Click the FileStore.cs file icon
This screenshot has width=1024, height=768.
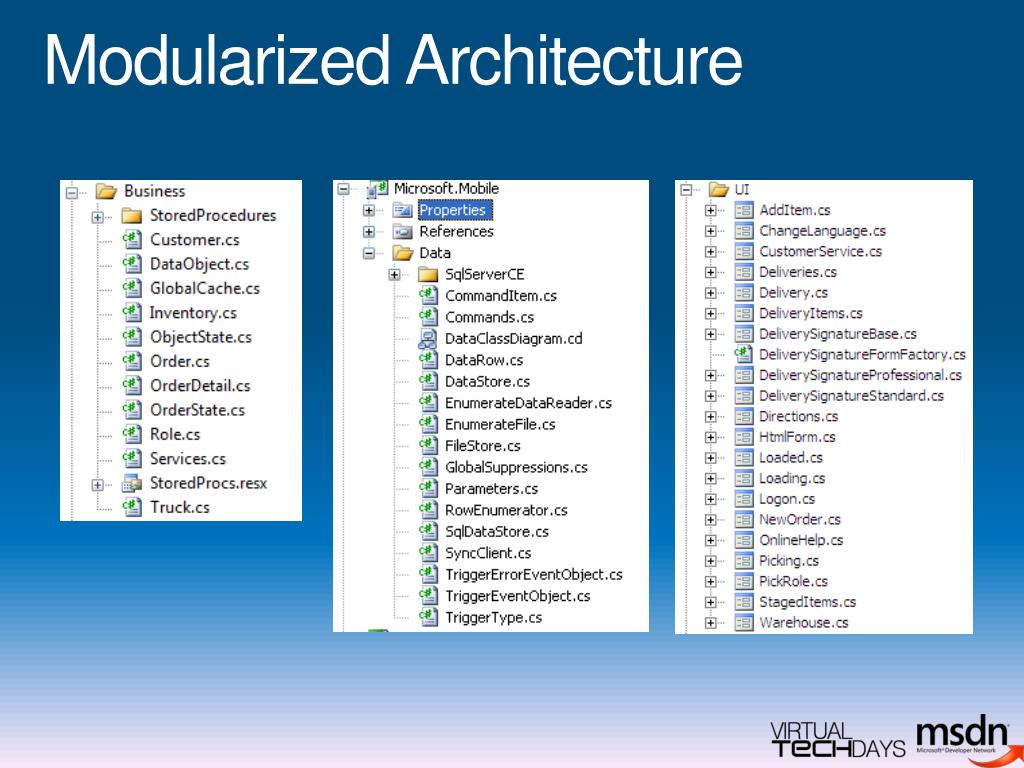pyautogui.click(x=428, y=445)
